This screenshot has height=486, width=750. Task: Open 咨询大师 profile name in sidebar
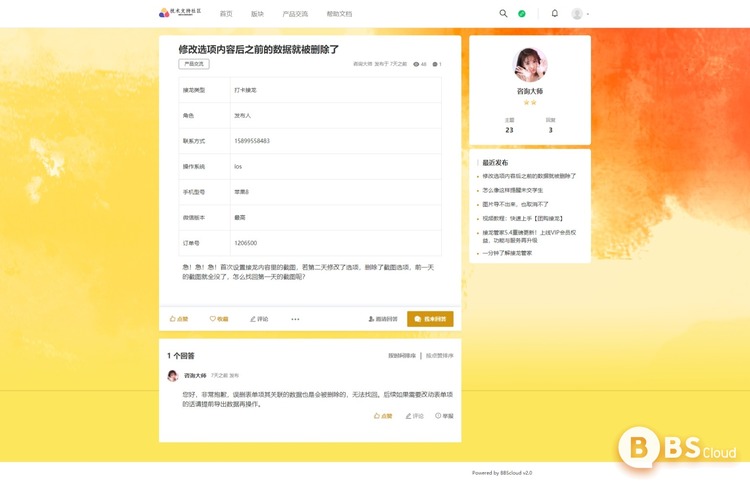click(x=529, y=91)
